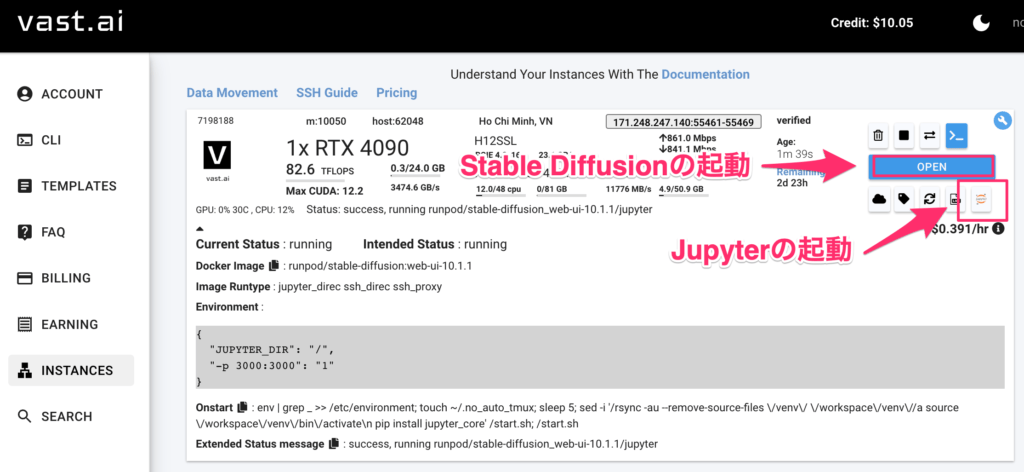
Task: Click the swap arrows data transfer icon
Action: point(929,136)
